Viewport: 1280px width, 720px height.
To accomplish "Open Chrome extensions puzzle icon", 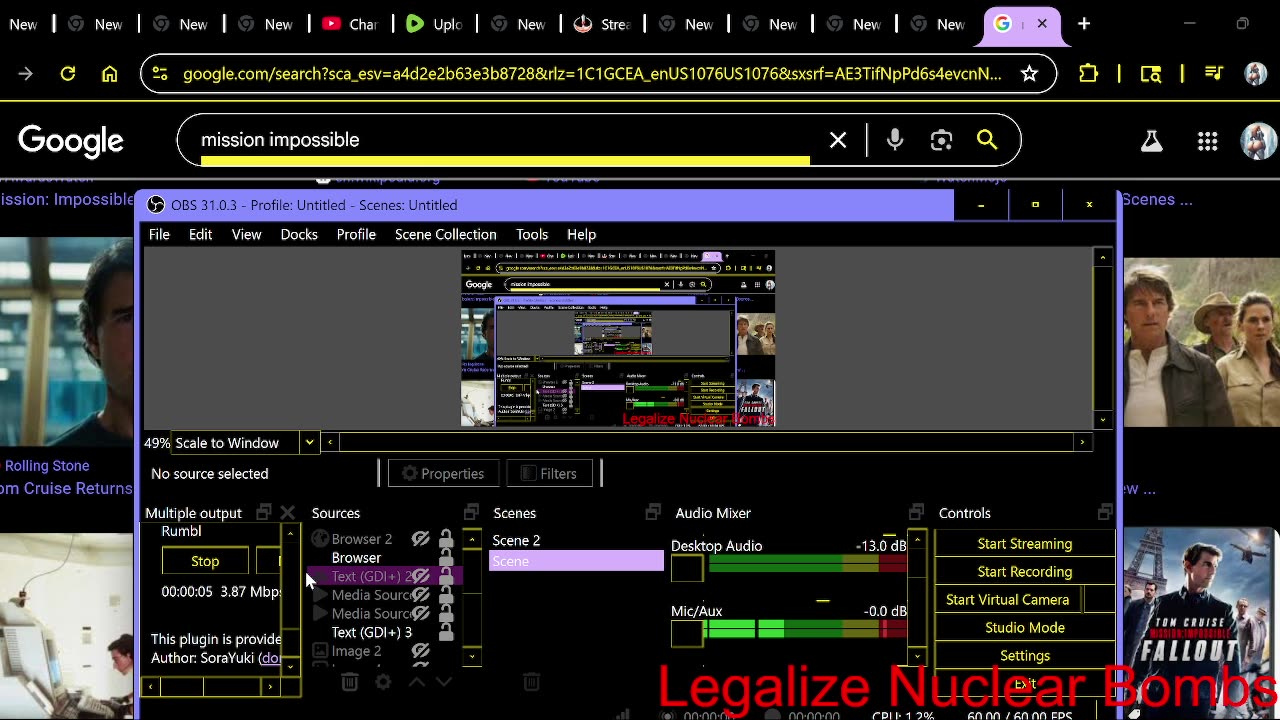I will (1089, 73).
